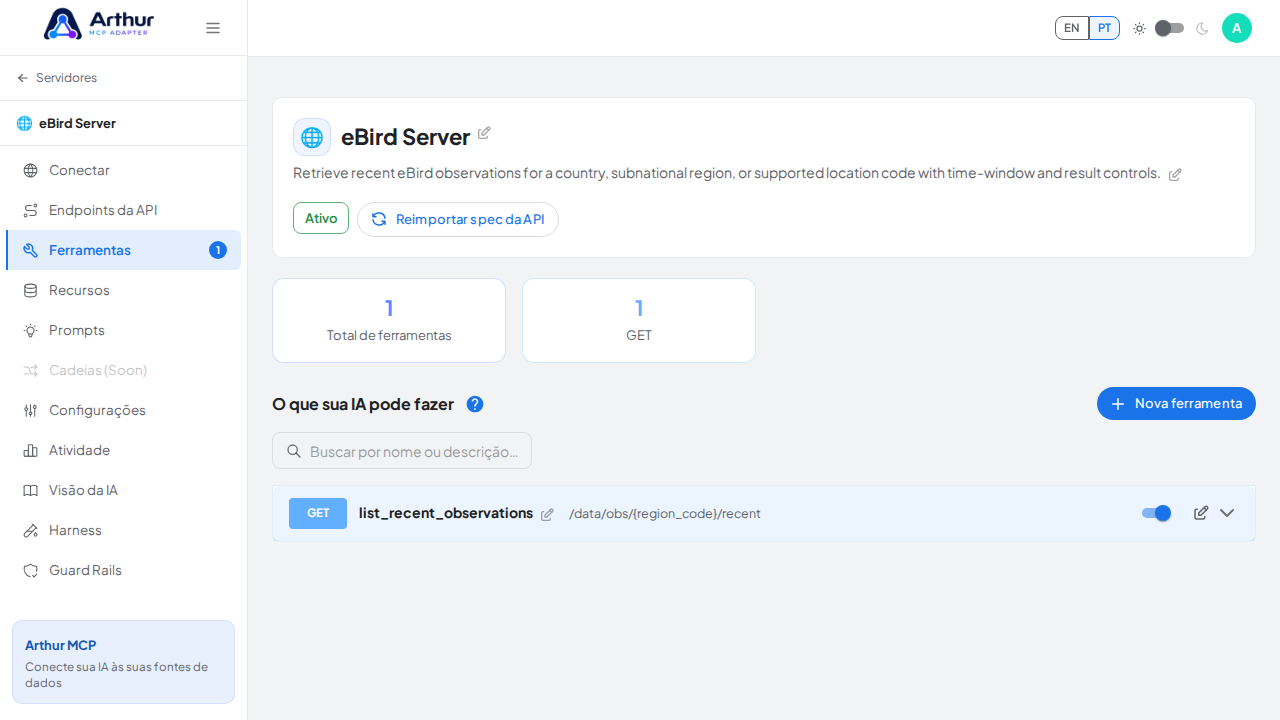Open the Conectar section

(x=123, y=170)
